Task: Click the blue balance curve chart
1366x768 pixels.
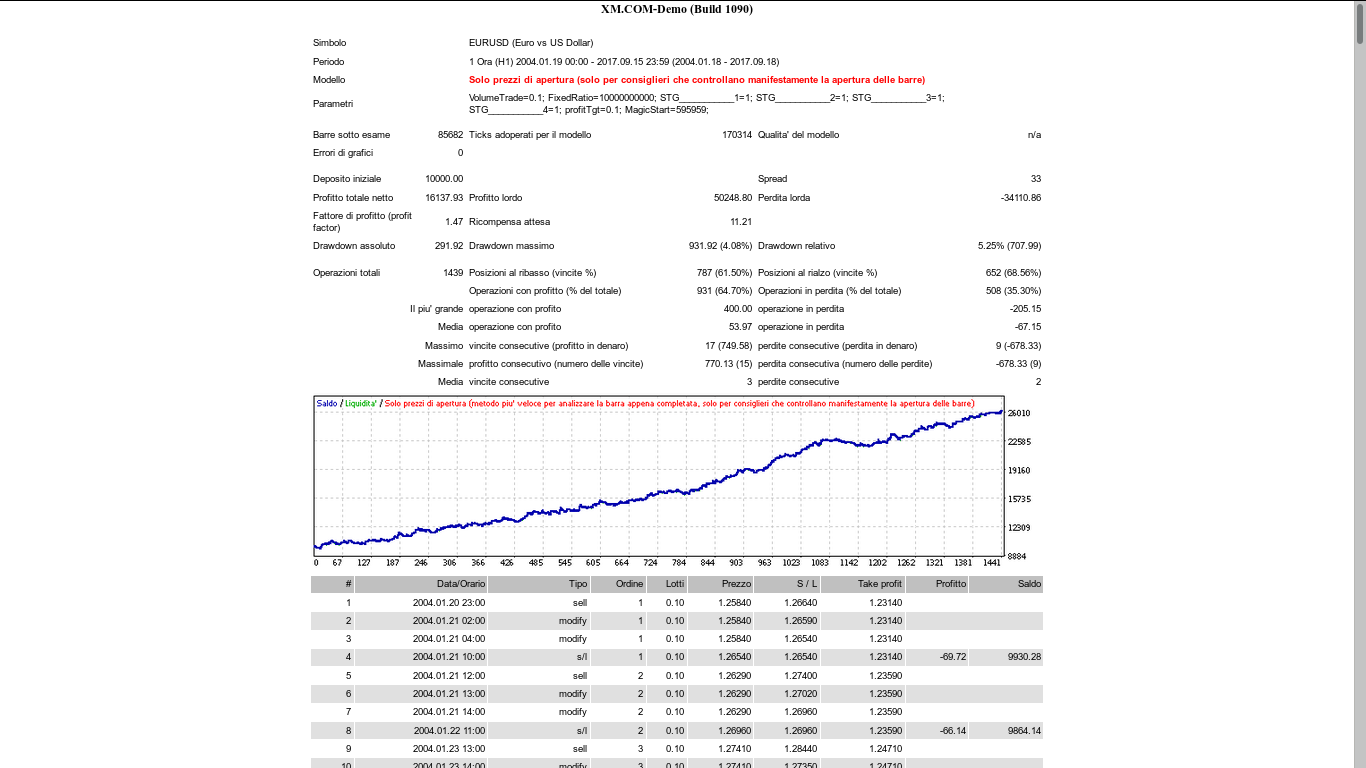Action: (658, 476)
